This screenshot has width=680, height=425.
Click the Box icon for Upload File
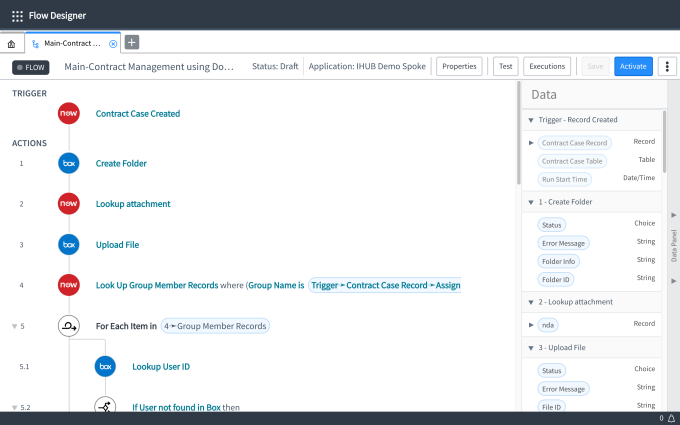69,244
